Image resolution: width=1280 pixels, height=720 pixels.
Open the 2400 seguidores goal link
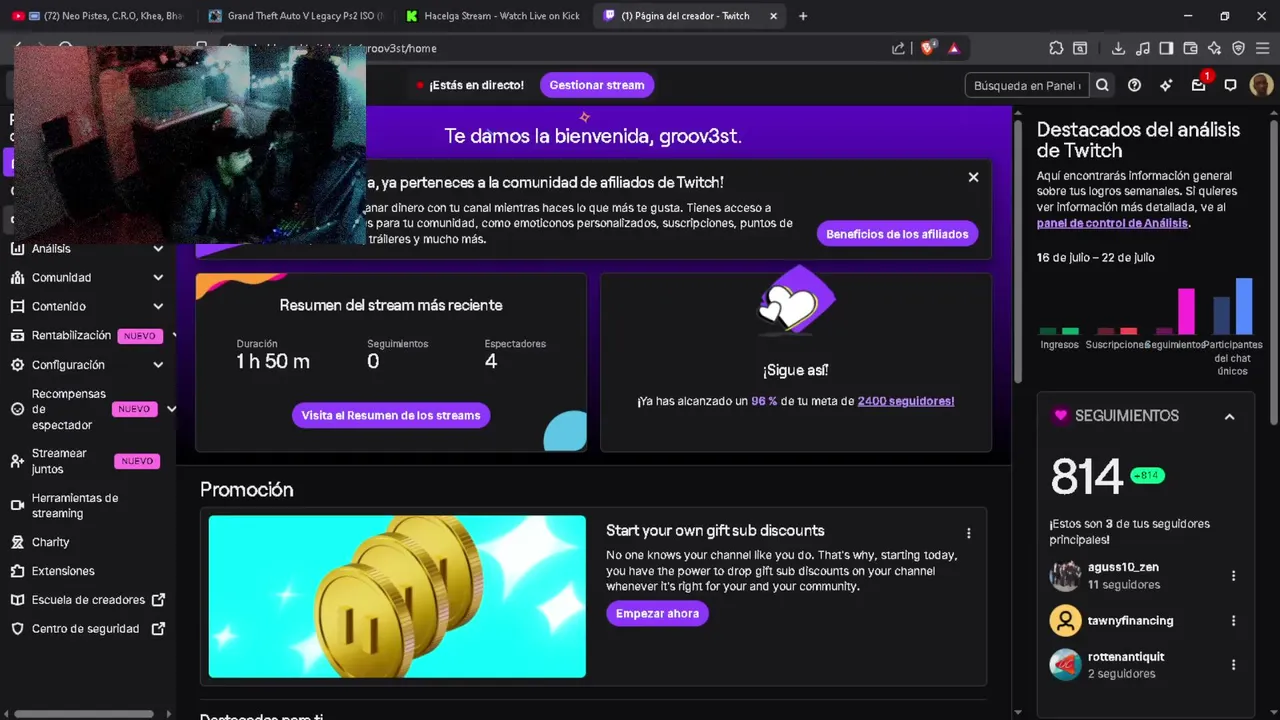[905, 401]
